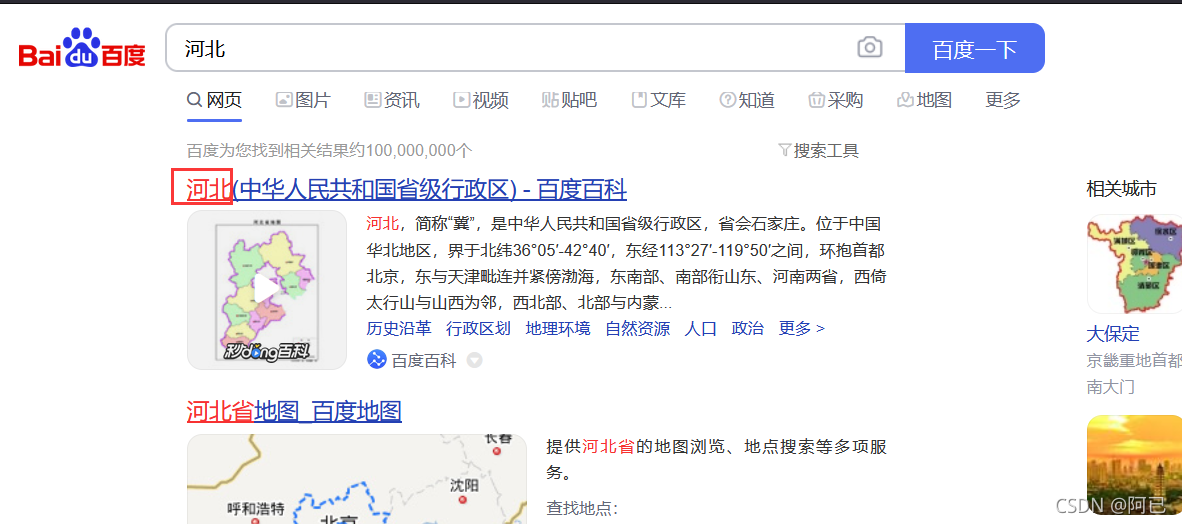The height and width of the screenshot is (524, 1182).
Task: Open the 贴吧 tab
Action: pyautogui.click(x=569, y=100)
